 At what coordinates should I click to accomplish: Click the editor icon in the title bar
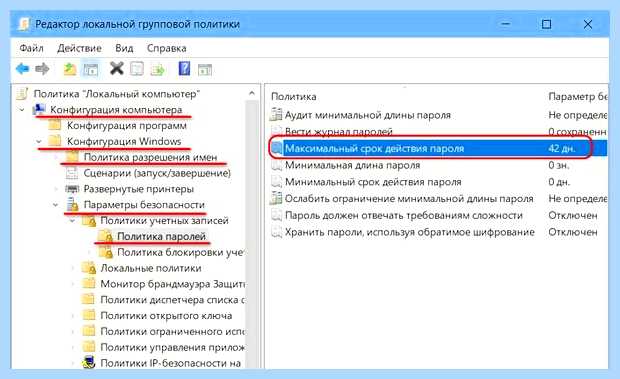(23, 24)
